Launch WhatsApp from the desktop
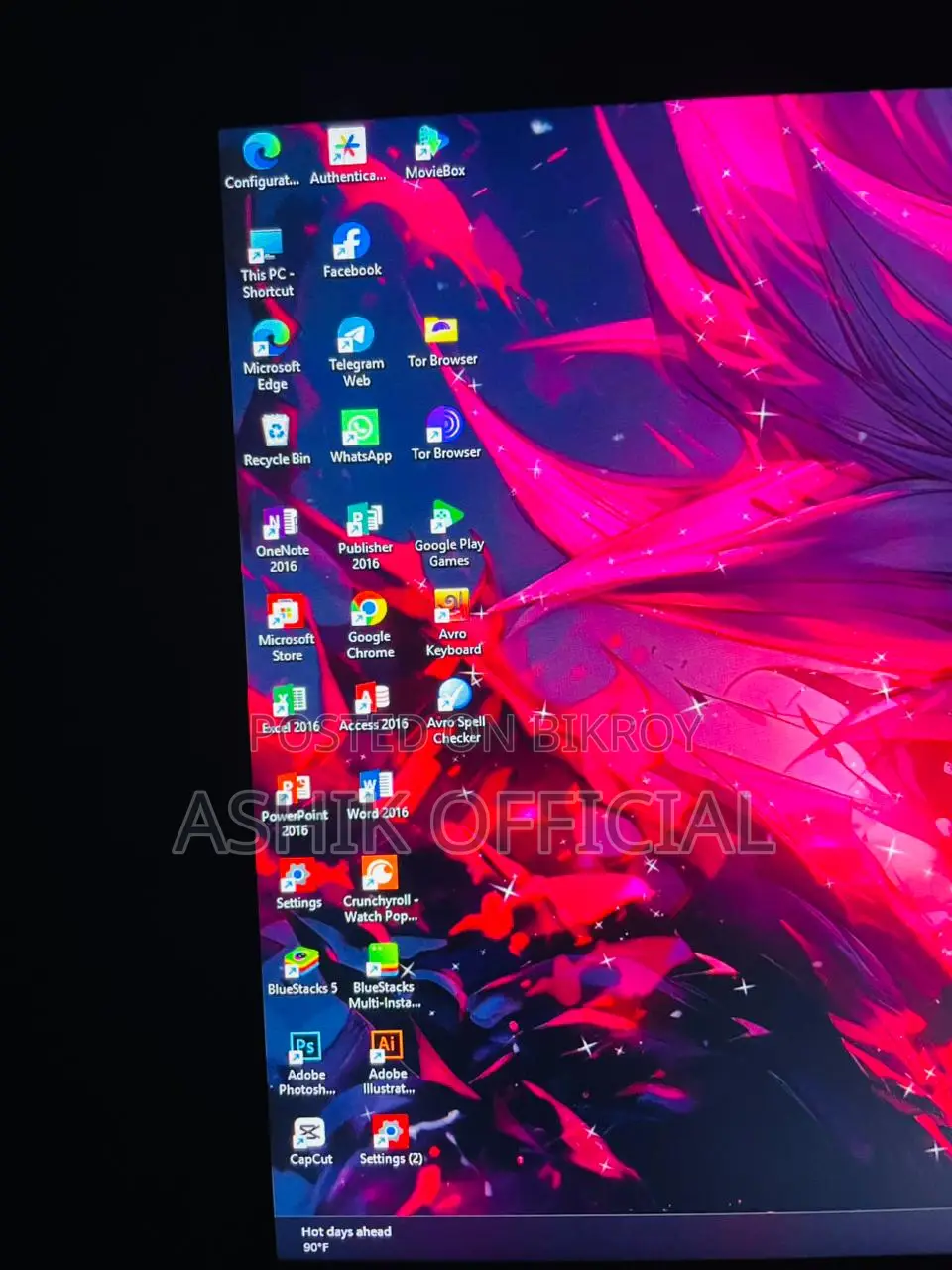This screenshot has height=1270, width=952. [x=360, y=438]
